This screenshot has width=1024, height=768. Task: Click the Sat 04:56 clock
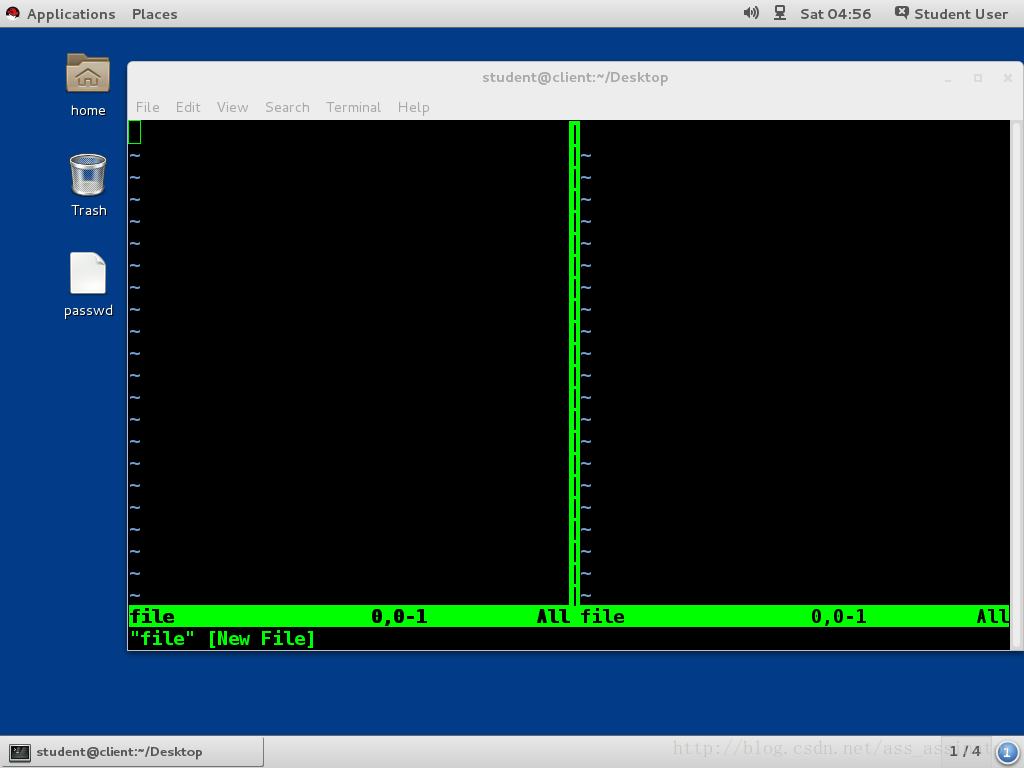836,14
